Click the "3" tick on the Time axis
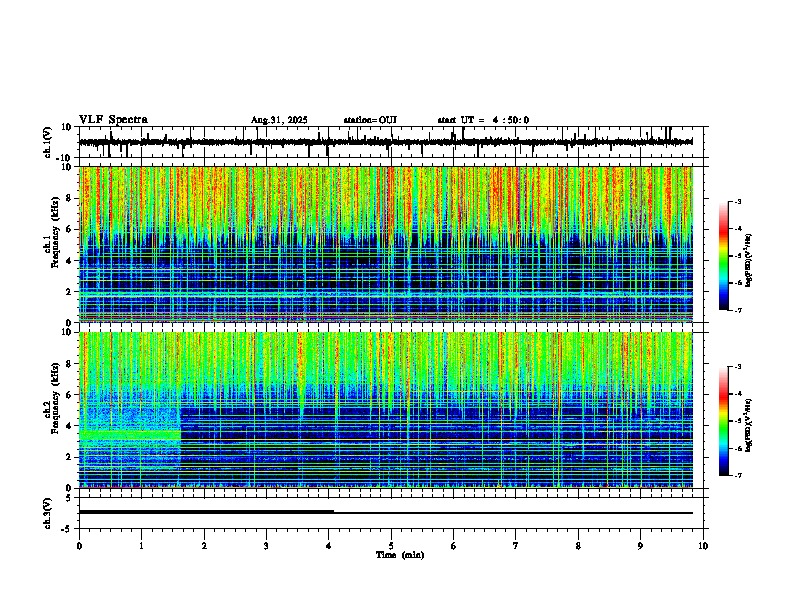 (266, 546)
